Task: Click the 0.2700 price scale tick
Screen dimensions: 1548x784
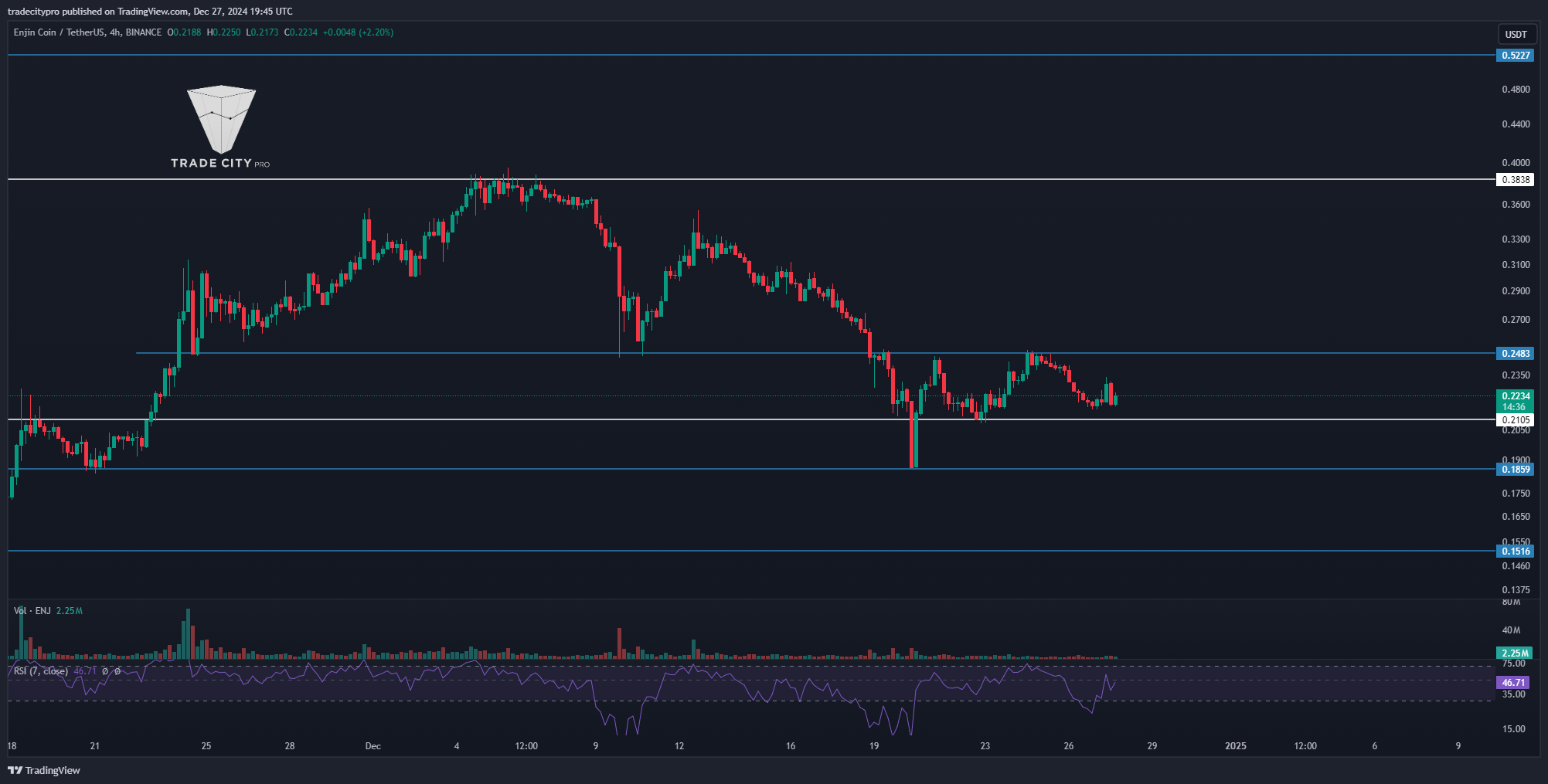Action: (x=1516, y=320)
